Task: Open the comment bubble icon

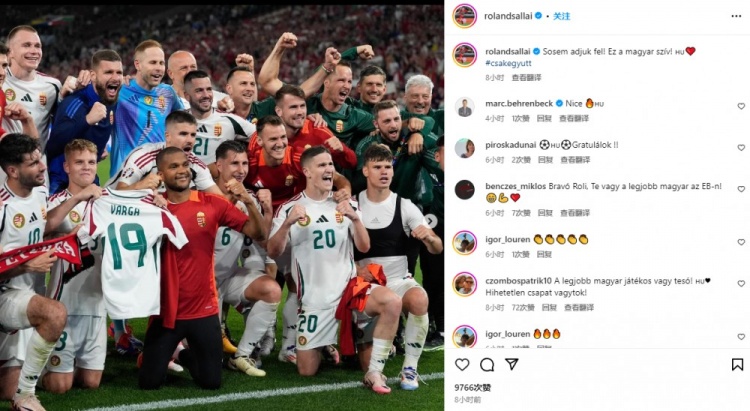Action: pos(487,365)
